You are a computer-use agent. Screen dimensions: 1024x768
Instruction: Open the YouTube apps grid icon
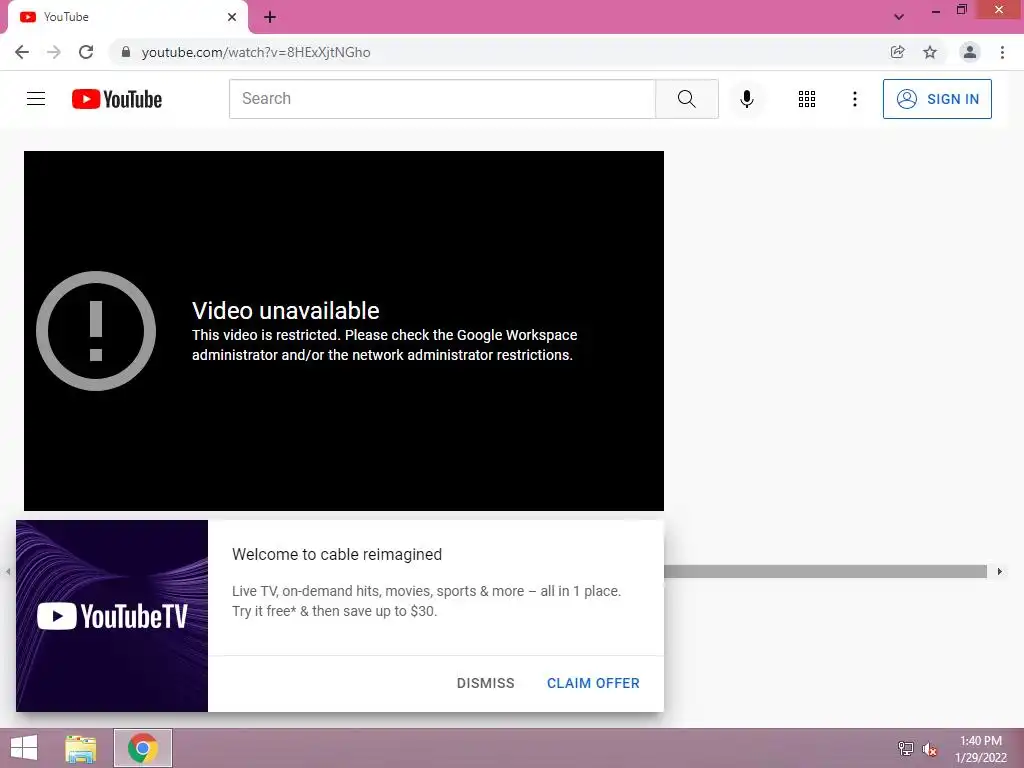coord(807,99)
